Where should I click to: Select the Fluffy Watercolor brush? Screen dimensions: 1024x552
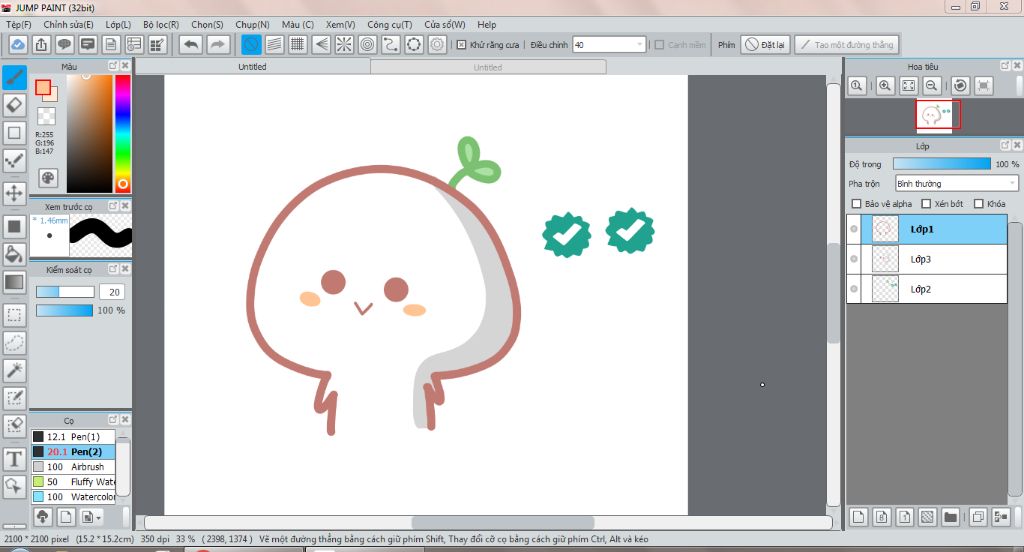(x=73, y=481)
